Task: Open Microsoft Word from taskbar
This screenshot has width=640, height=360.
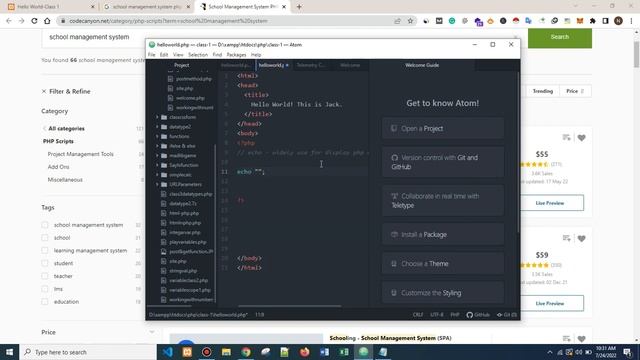Action: tap(324, 352)
